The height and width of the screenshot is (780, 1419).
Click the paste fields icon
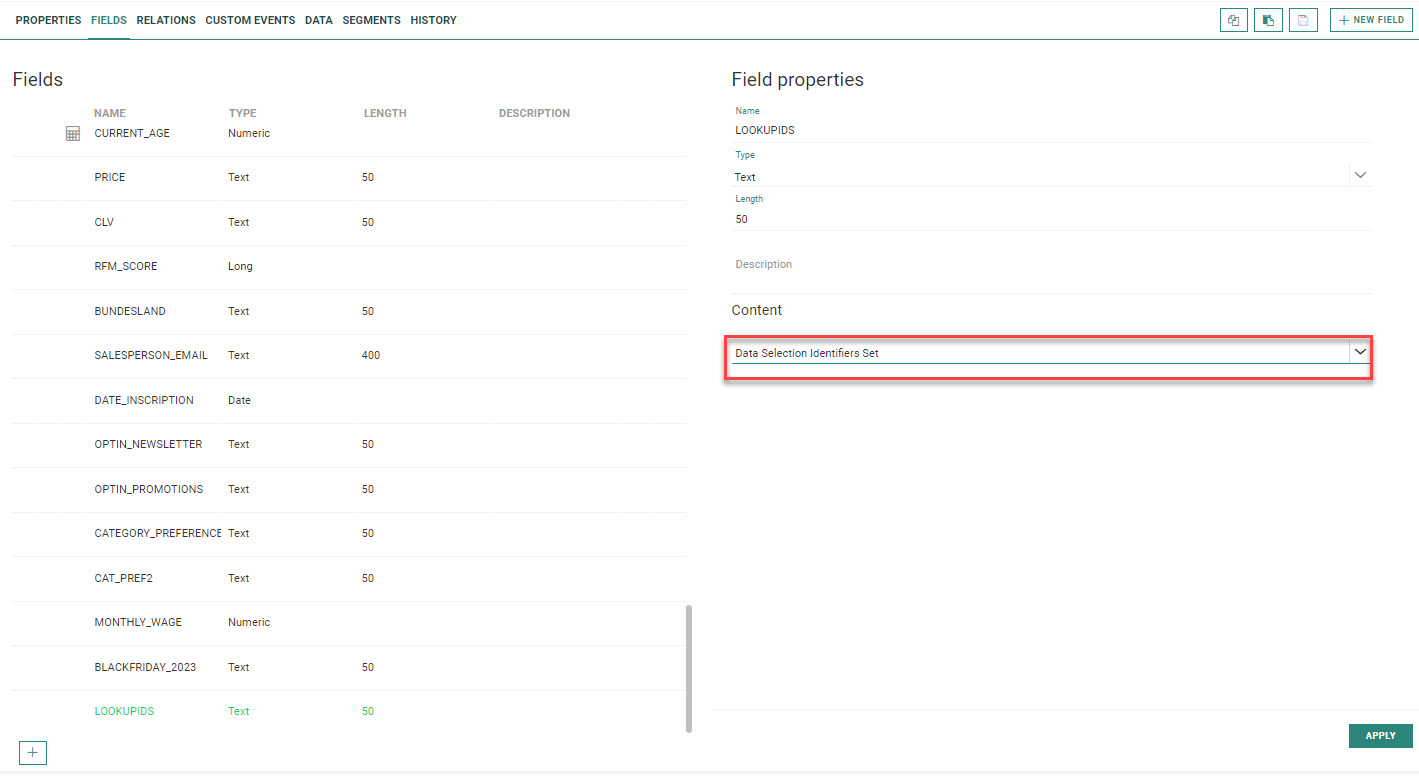pyautogui.click(x=1268, y=20)
